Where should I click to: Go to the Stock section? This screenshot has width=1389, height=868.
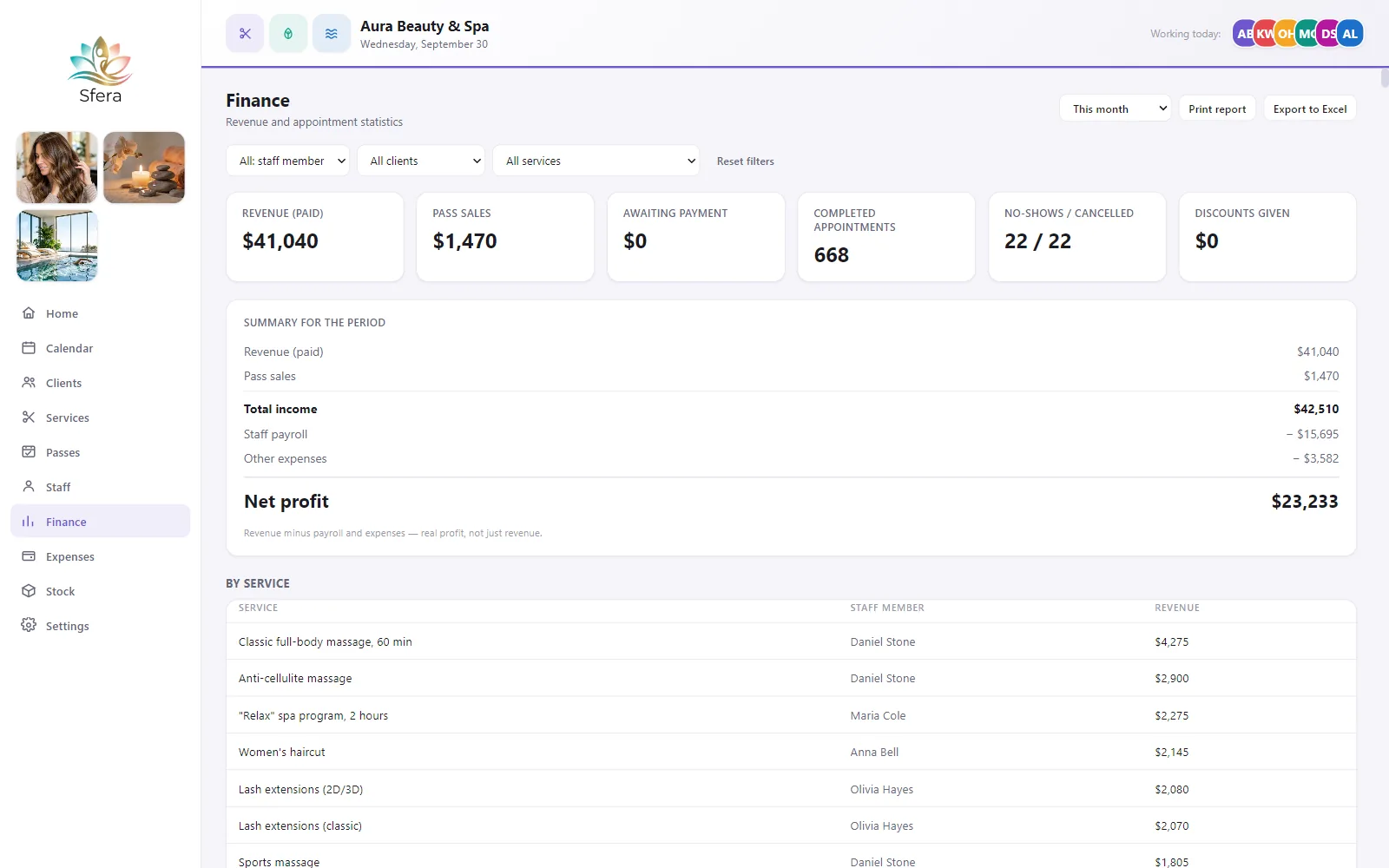(x=101, y=591)
